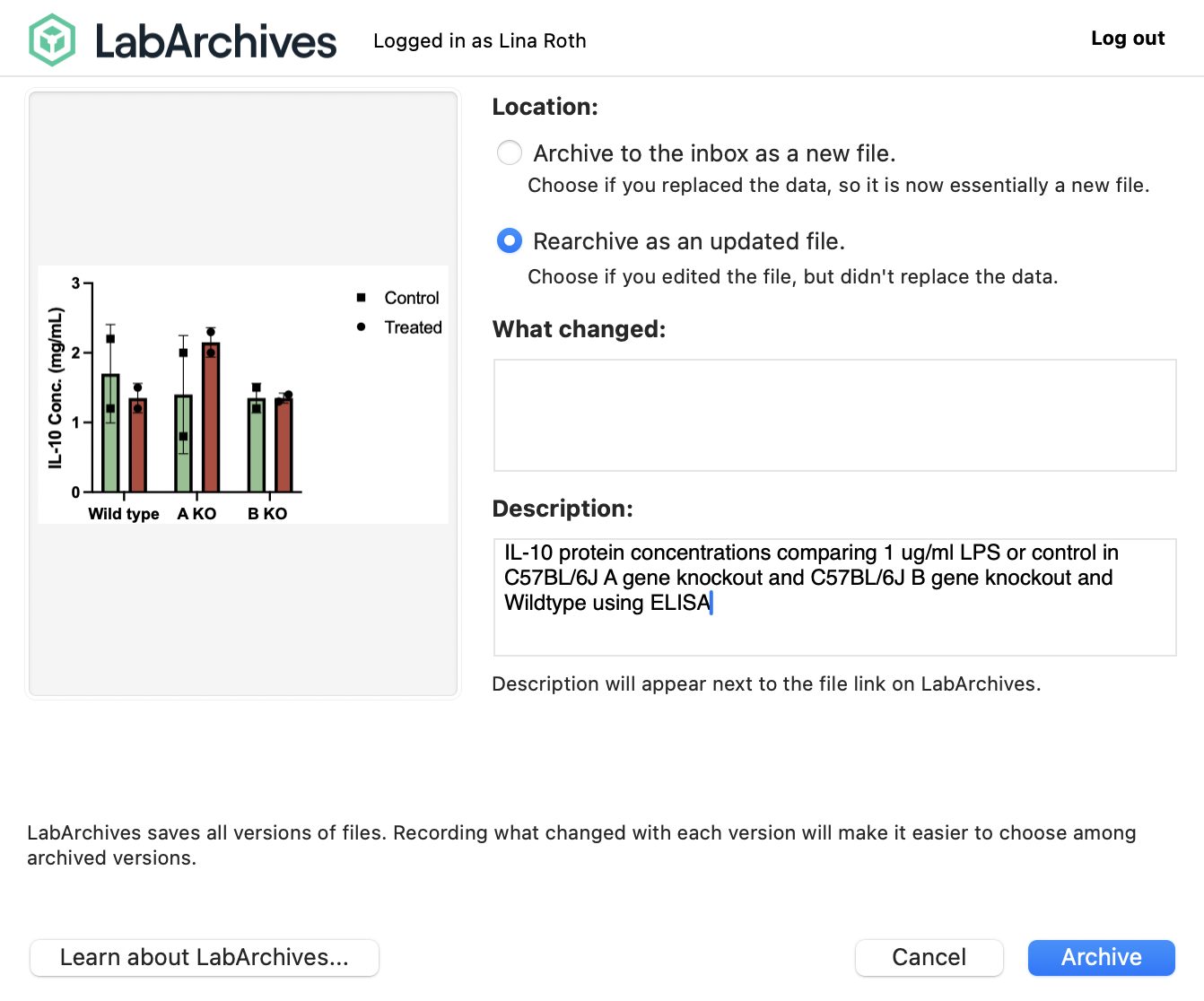This screenshot has width=1204, height=1001.
Task: Choose Rearchive as an updated file
Action: pyautogui.click(x=510, y=240)
